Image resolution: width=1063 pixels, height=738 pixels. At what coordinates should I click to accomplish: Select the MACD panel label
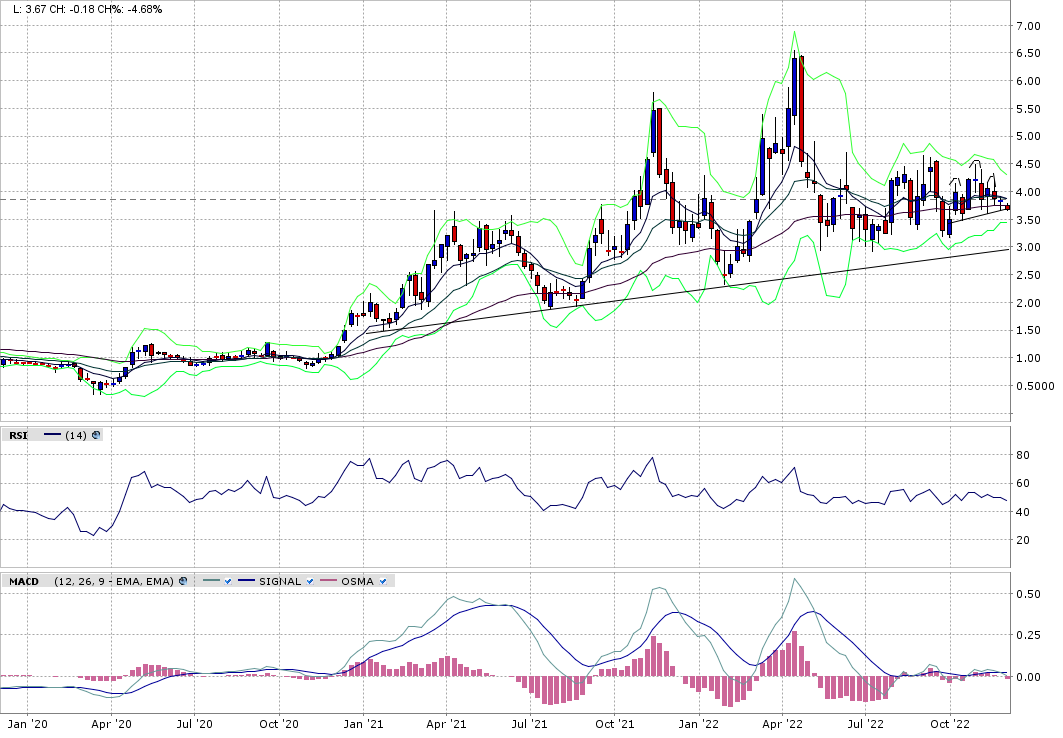click(24, 581)
